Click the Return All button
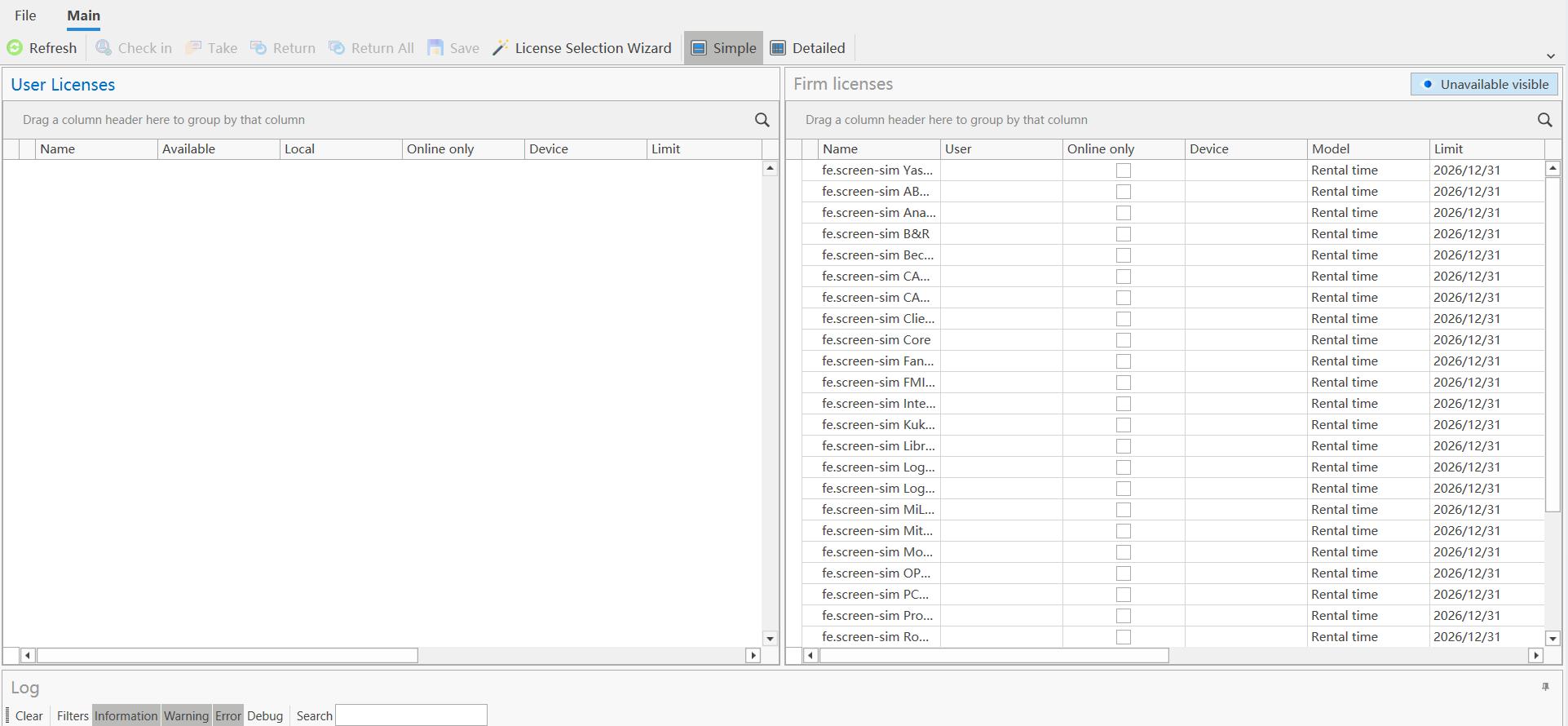Viewport: 1568px width, 726px height. point(372,48)
